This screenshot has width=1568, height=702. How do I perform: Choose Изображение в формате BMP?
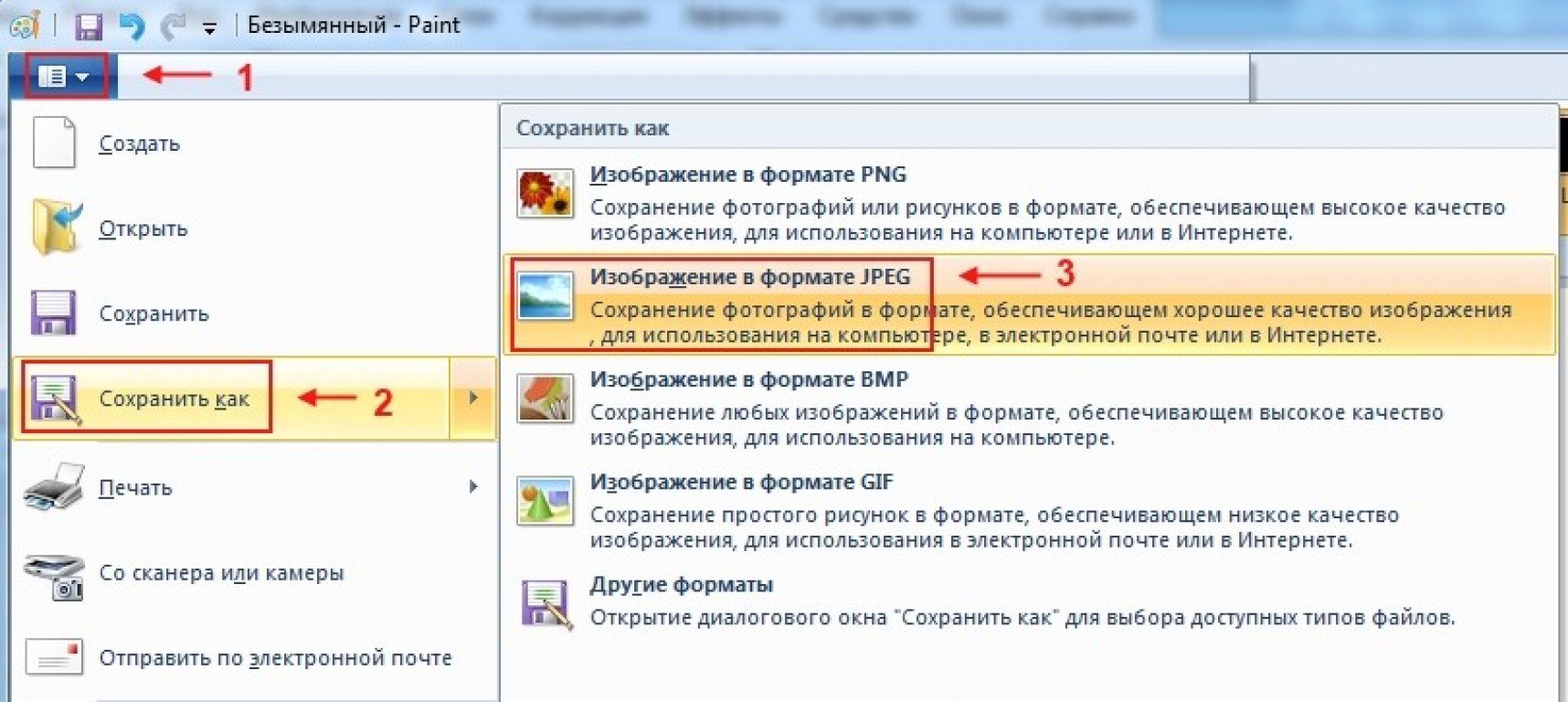748,379
